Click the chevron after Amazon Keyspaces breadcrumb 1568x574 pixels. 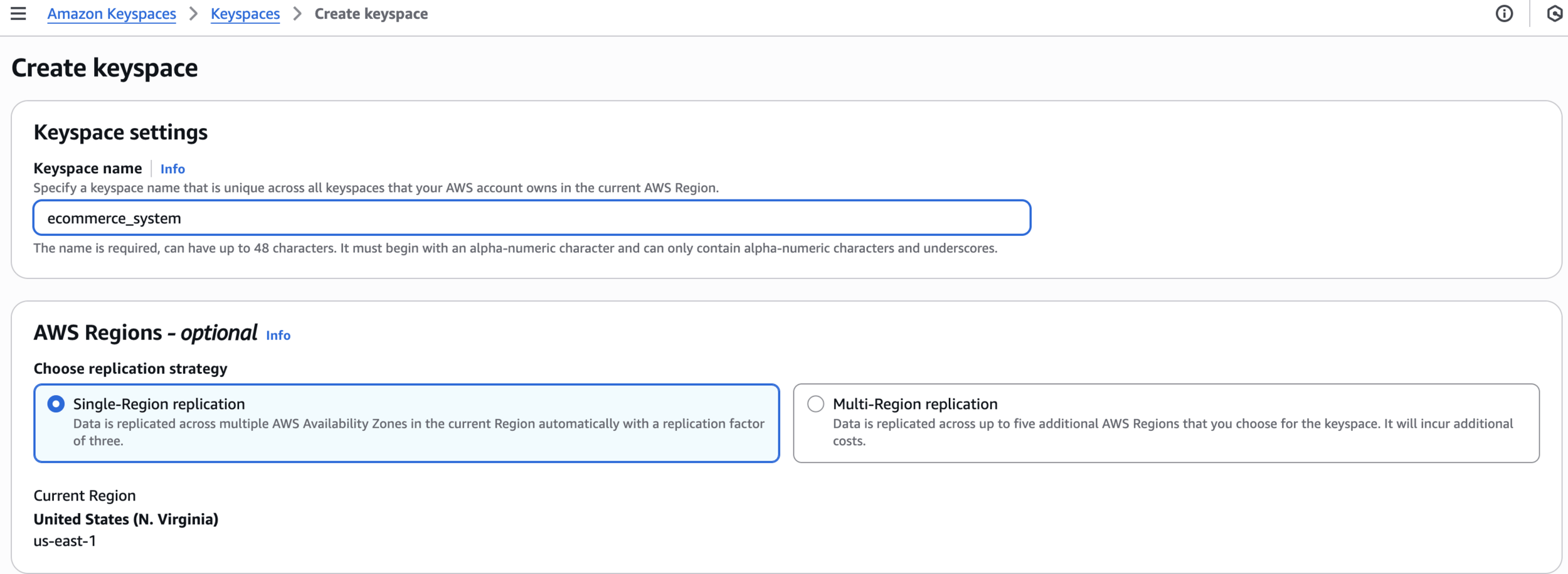click(194, 14)
